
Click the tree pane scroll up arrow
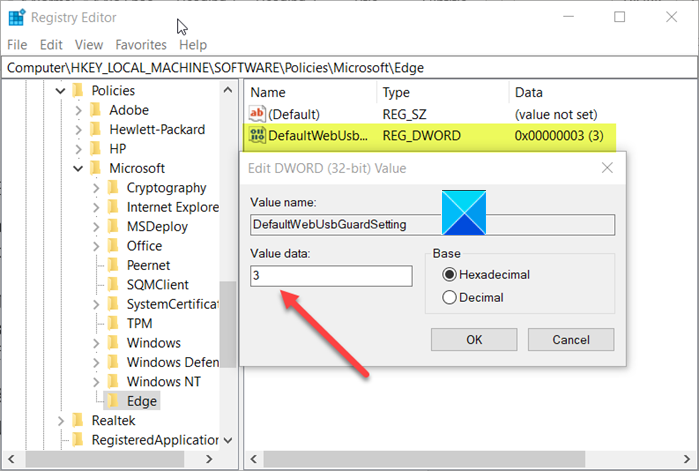pos(228,90)
